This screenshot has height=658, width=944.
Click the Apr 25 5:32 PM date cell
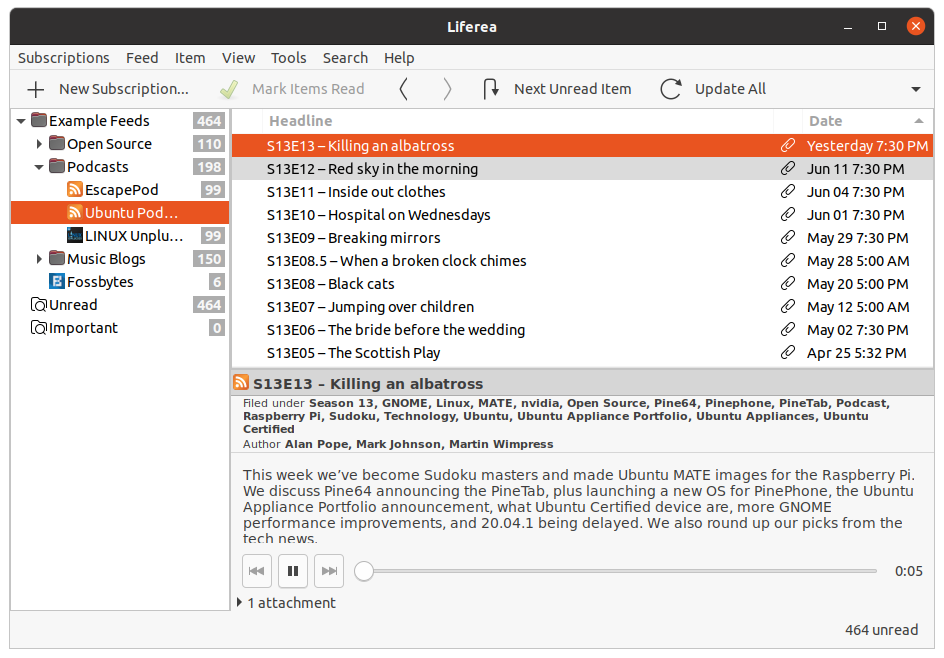point(857,353)
